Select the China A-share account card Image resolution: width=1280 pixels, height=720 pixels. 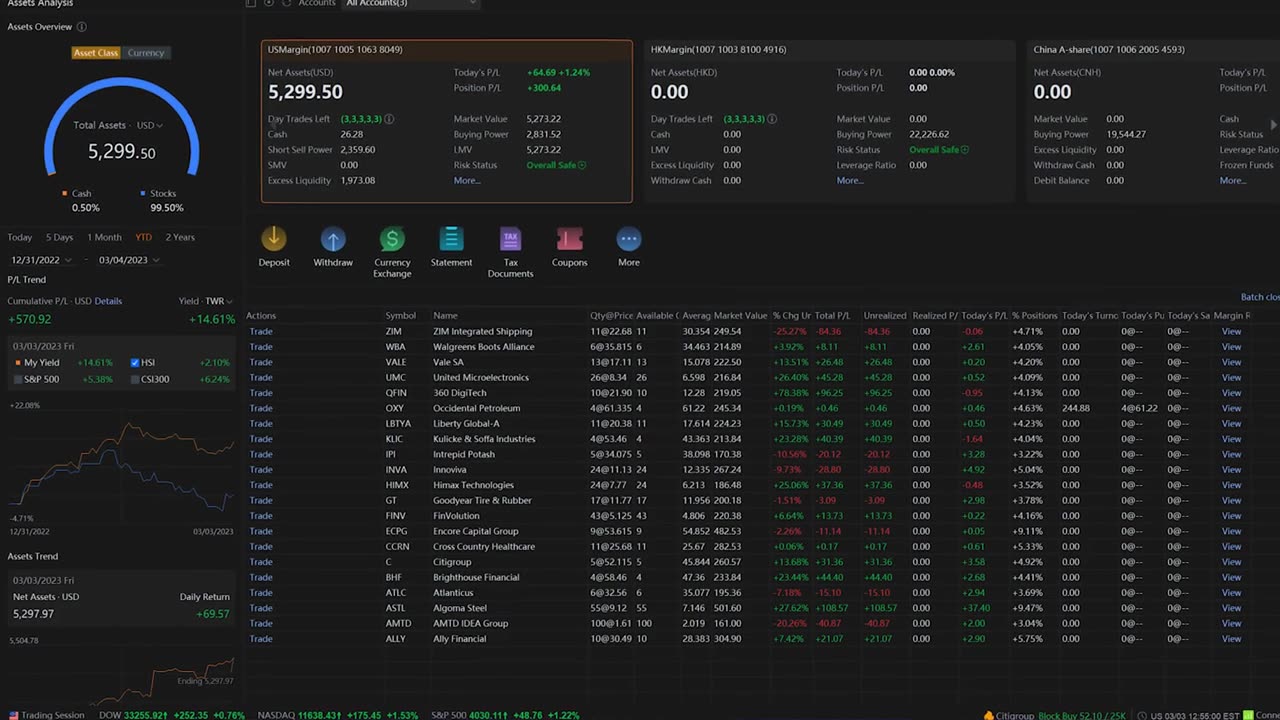[x=1153, y=121]
